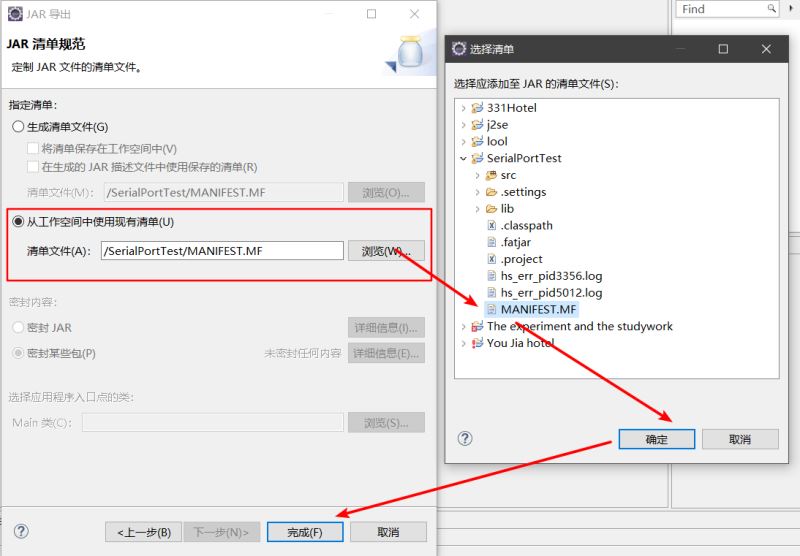Click the 完成(F) finish button

[305, 532]
